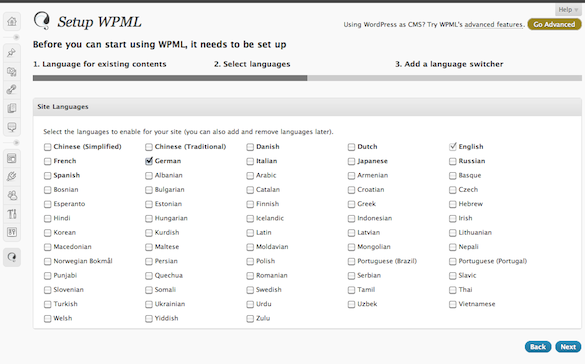Click the Back button
This screenshot has height=364, width=585.
[x=538, y=347]
